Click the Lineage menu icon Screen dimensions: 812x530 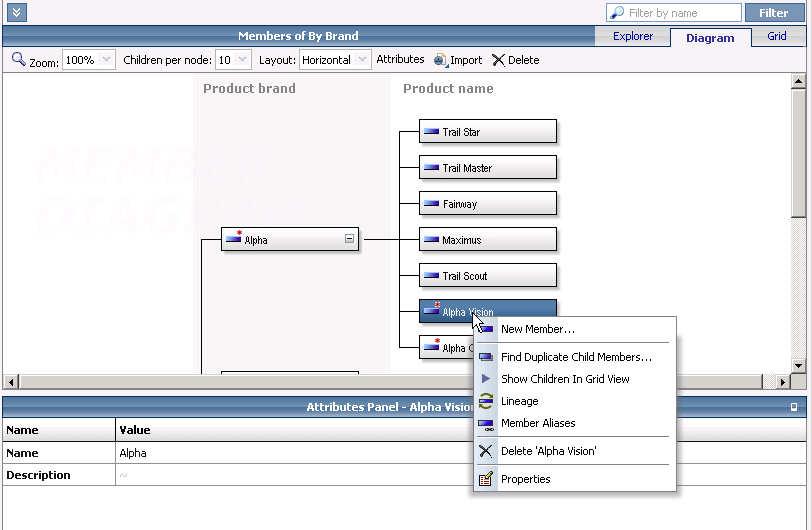coord(486,401)
